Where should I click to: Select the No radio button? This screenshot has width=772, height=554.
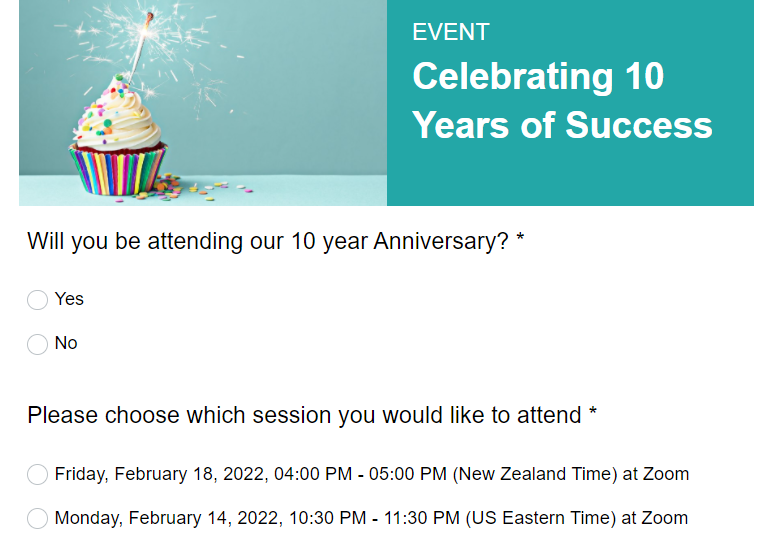(x=37, y=344)
